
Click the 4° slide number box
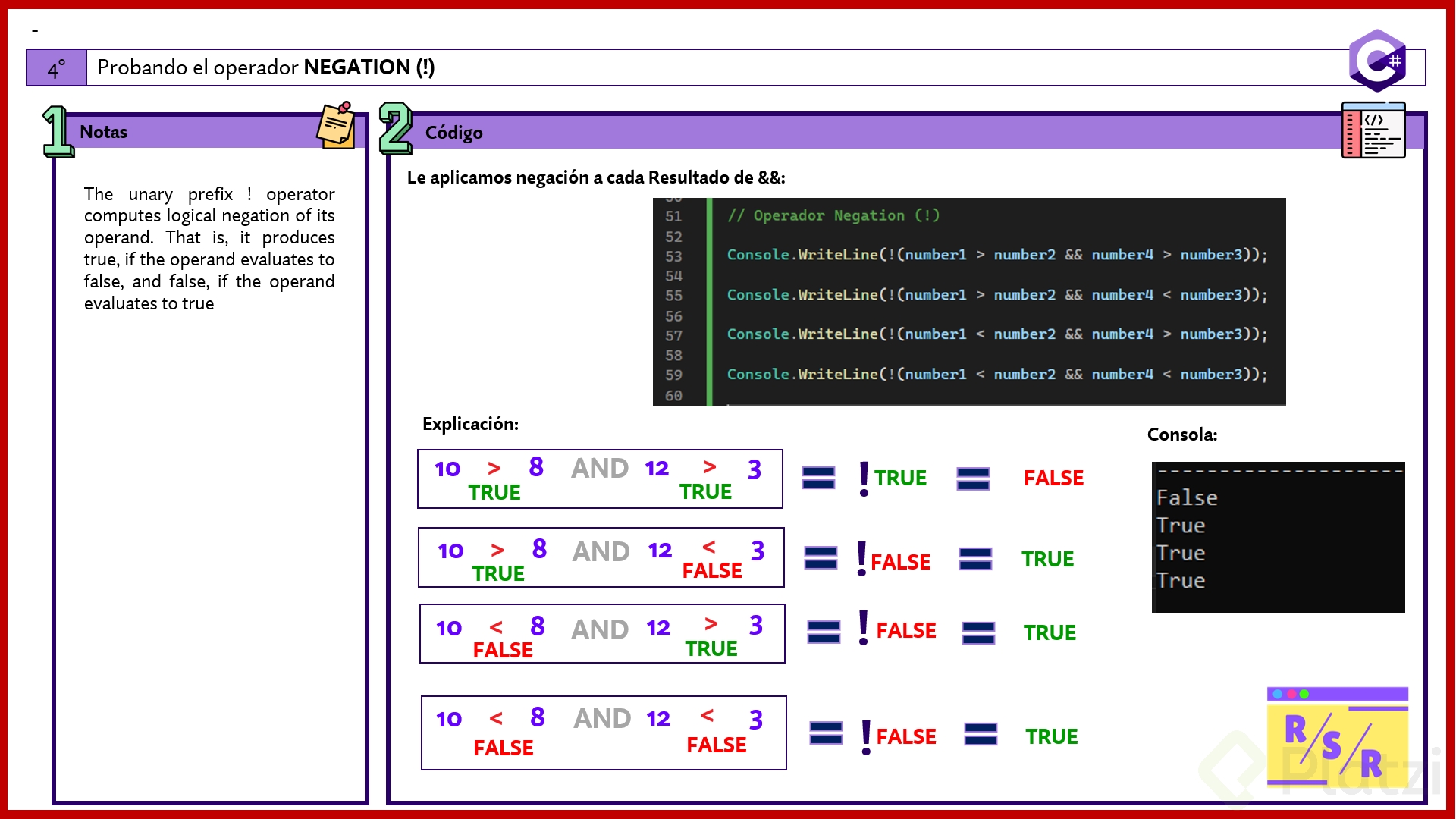click(57, 68)
